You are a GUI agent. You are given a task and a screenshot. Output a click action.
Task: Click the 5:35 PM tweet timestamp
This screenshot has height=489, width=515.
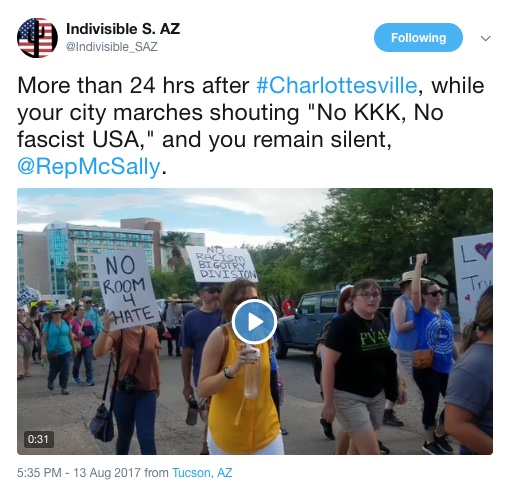point(39,472)
